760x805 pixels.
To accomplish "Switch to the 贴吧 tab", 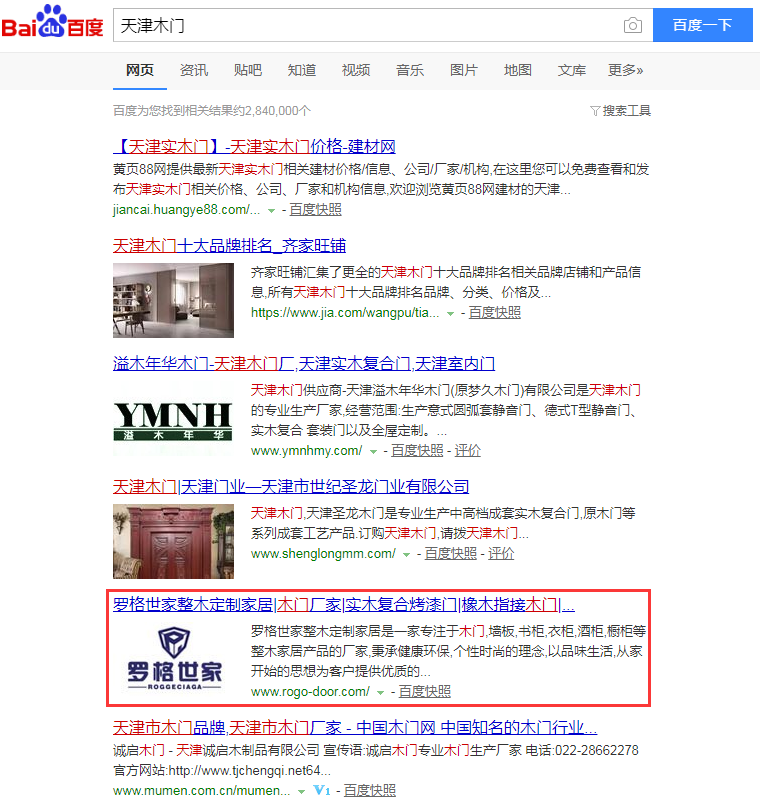I will click(x=248, y=70).
